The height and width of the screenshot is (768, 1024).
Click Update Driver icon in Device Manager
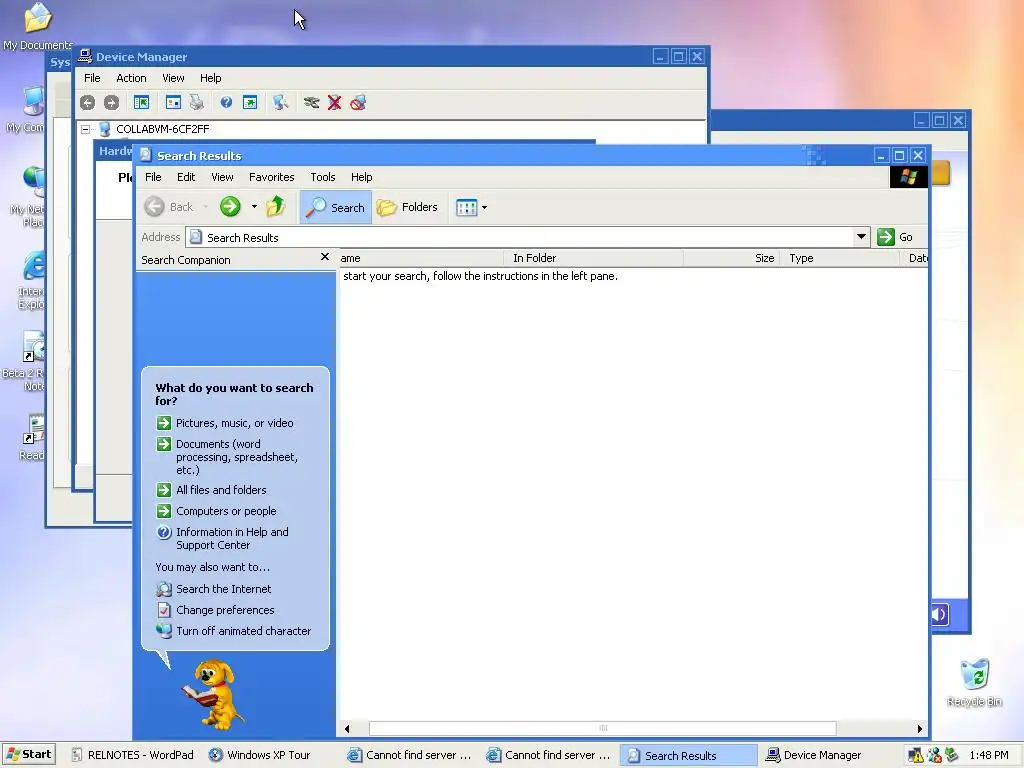click(x=311, y=103)
